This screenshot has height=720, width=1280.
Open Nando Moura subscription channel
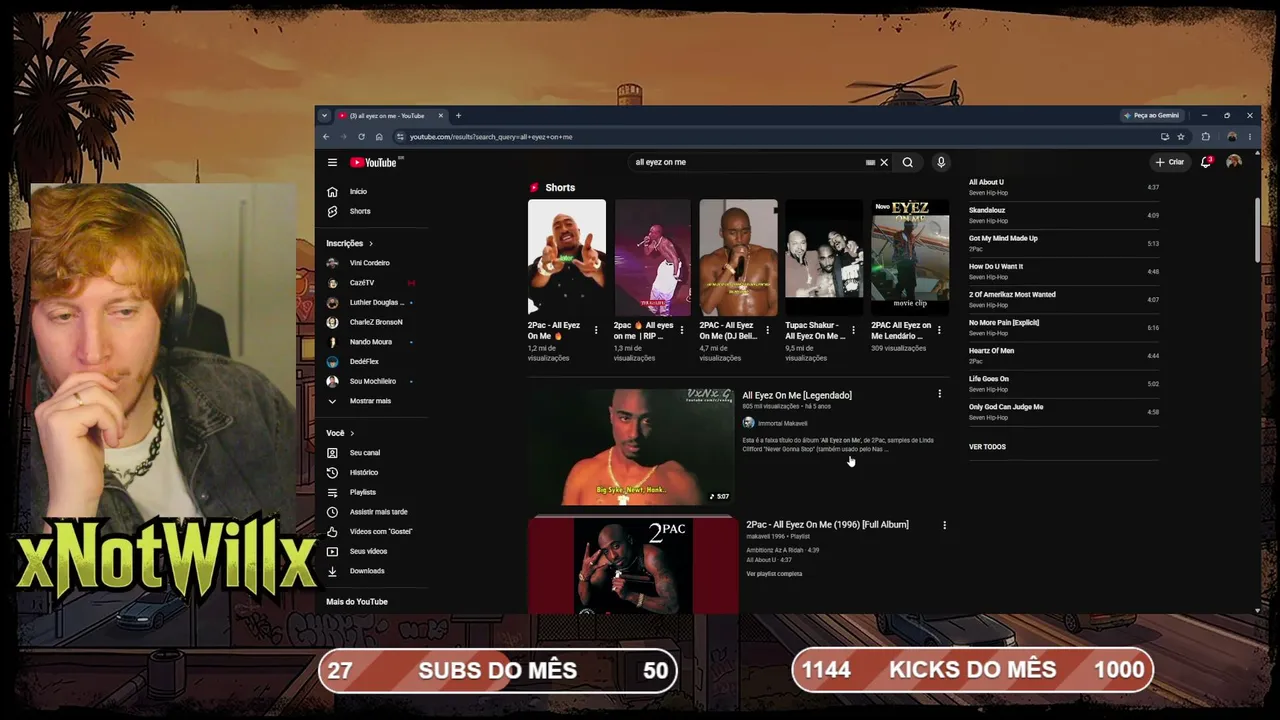[370, 342]
